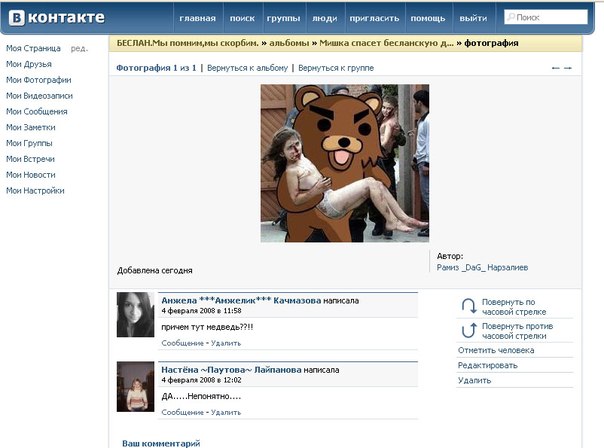
Task: Click the timestamp 4 февраля 2008 в 11:58
Action: pyautogui.click(x=201, y=311)
